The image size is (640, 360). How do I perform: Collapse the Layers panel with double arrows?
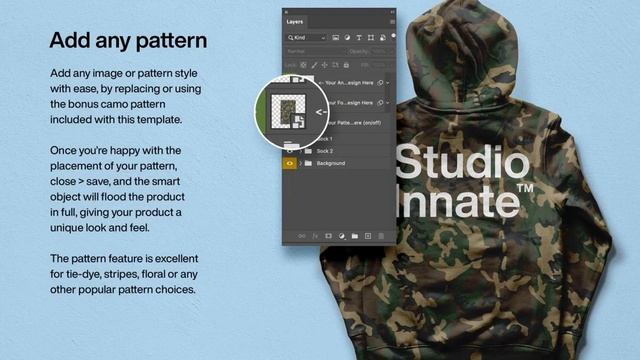(x=392, y=12)
